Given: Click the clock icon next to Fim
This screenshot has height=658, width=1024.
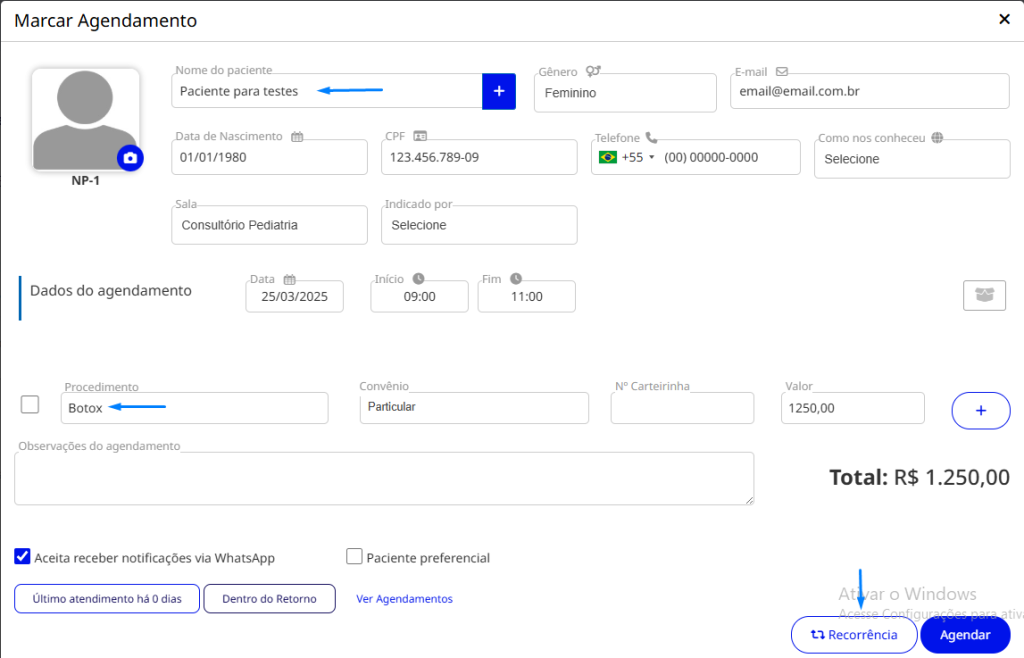Looking at the screenshot, I should (516, 279).
